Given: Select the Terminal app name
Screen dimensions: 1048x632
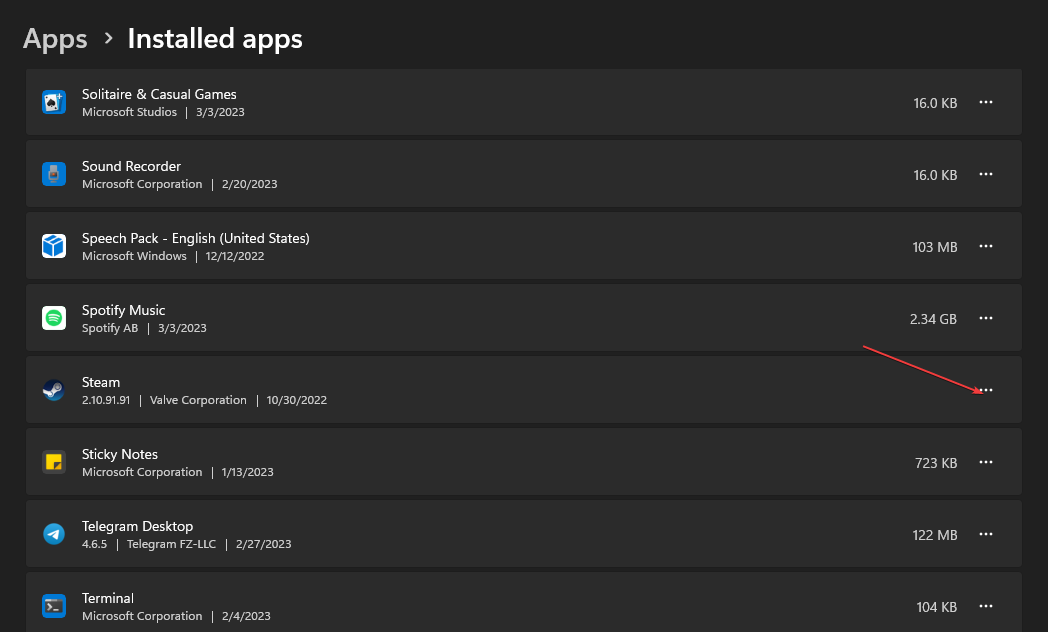Looking at the screenshot, I should coord(108,599).
